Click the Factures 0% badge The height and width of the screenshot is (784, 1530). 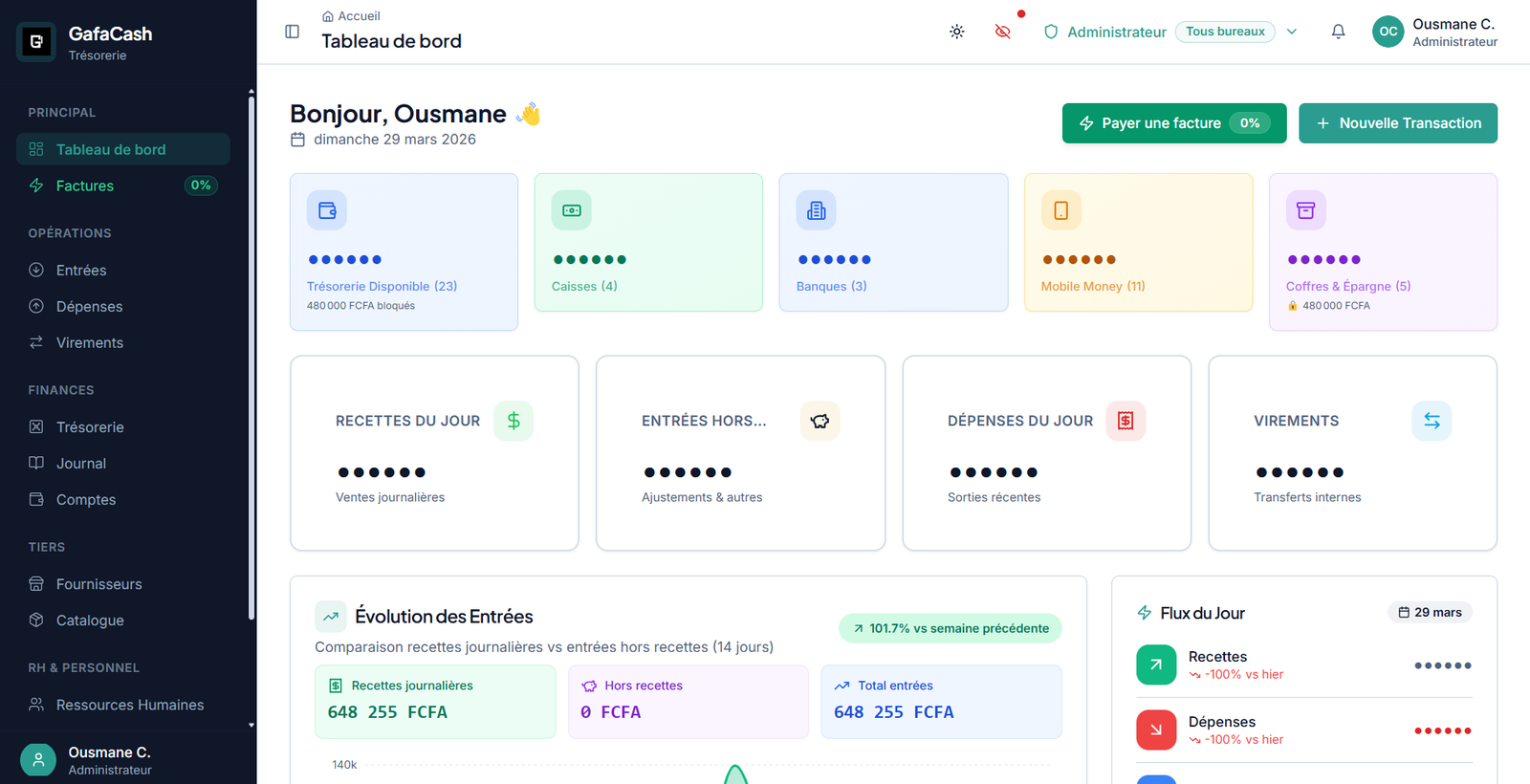point(201,185)
